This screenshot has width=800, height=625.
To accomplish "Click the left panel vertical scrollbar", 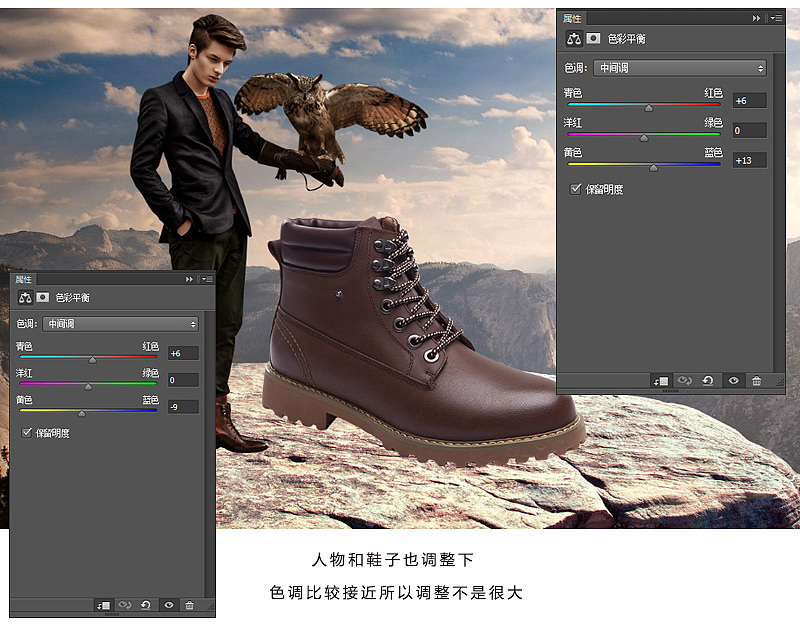I will 209,454.
